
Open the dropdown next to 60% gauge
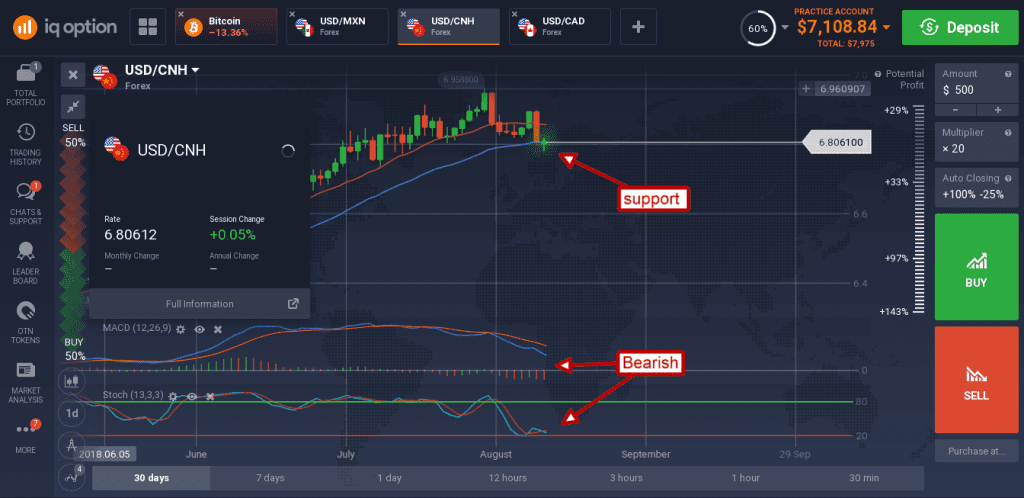tap(784, 28)
